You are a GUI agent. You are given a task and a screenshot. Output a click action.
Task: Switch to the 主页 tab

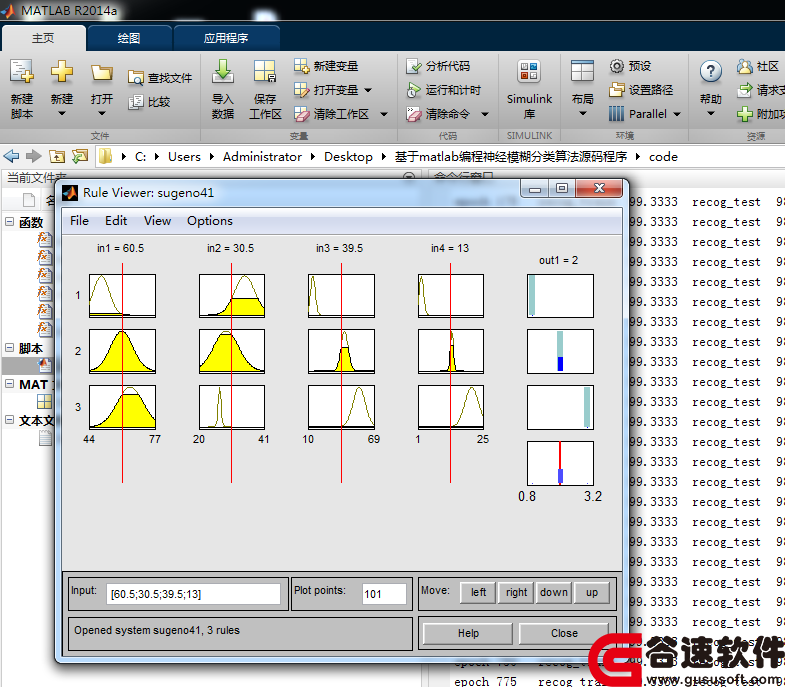(x=43, y=38)
